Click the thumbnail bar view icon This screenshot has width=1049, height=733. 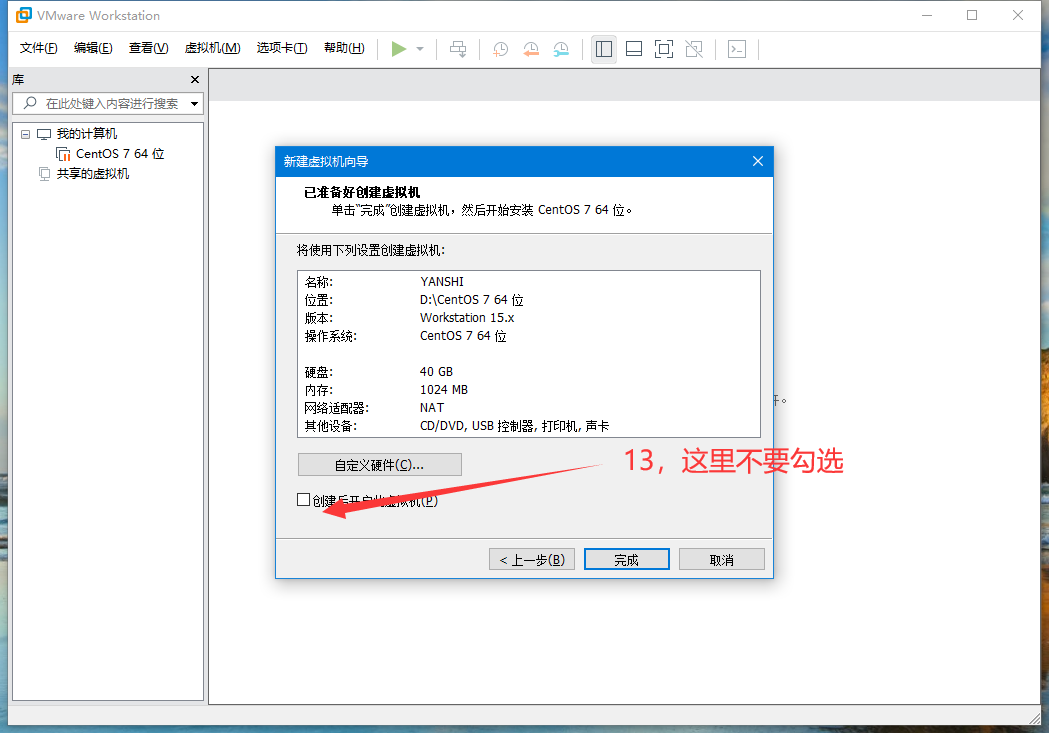click(x=633, y=49)
